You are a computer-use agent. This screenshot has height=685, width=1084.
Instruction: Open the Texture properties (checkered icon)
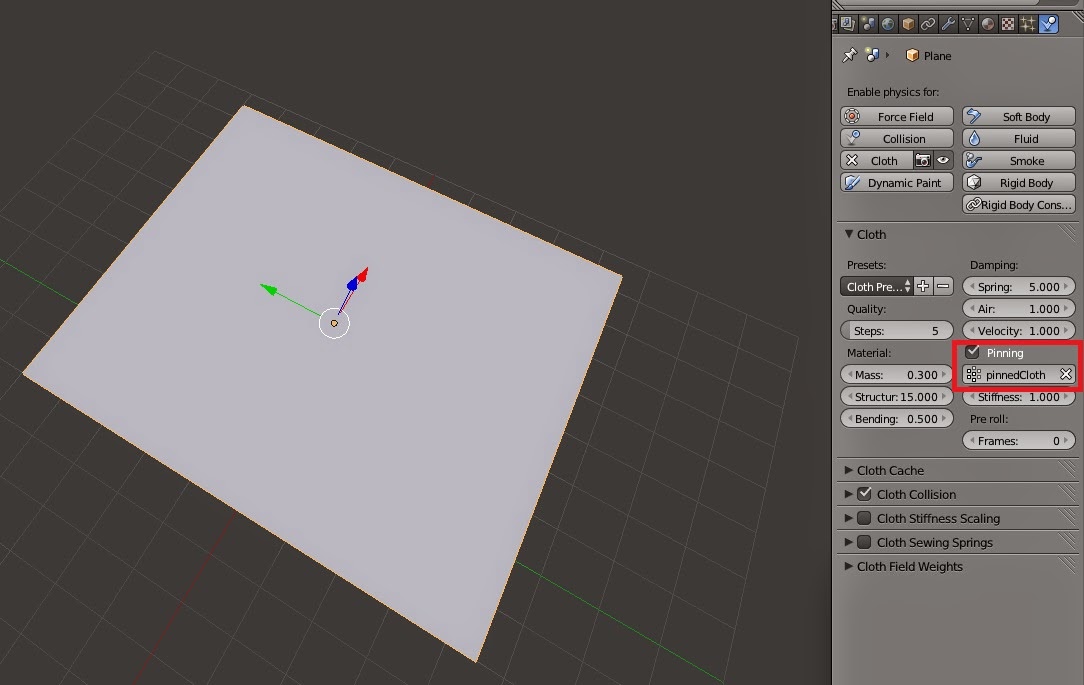1006,22
